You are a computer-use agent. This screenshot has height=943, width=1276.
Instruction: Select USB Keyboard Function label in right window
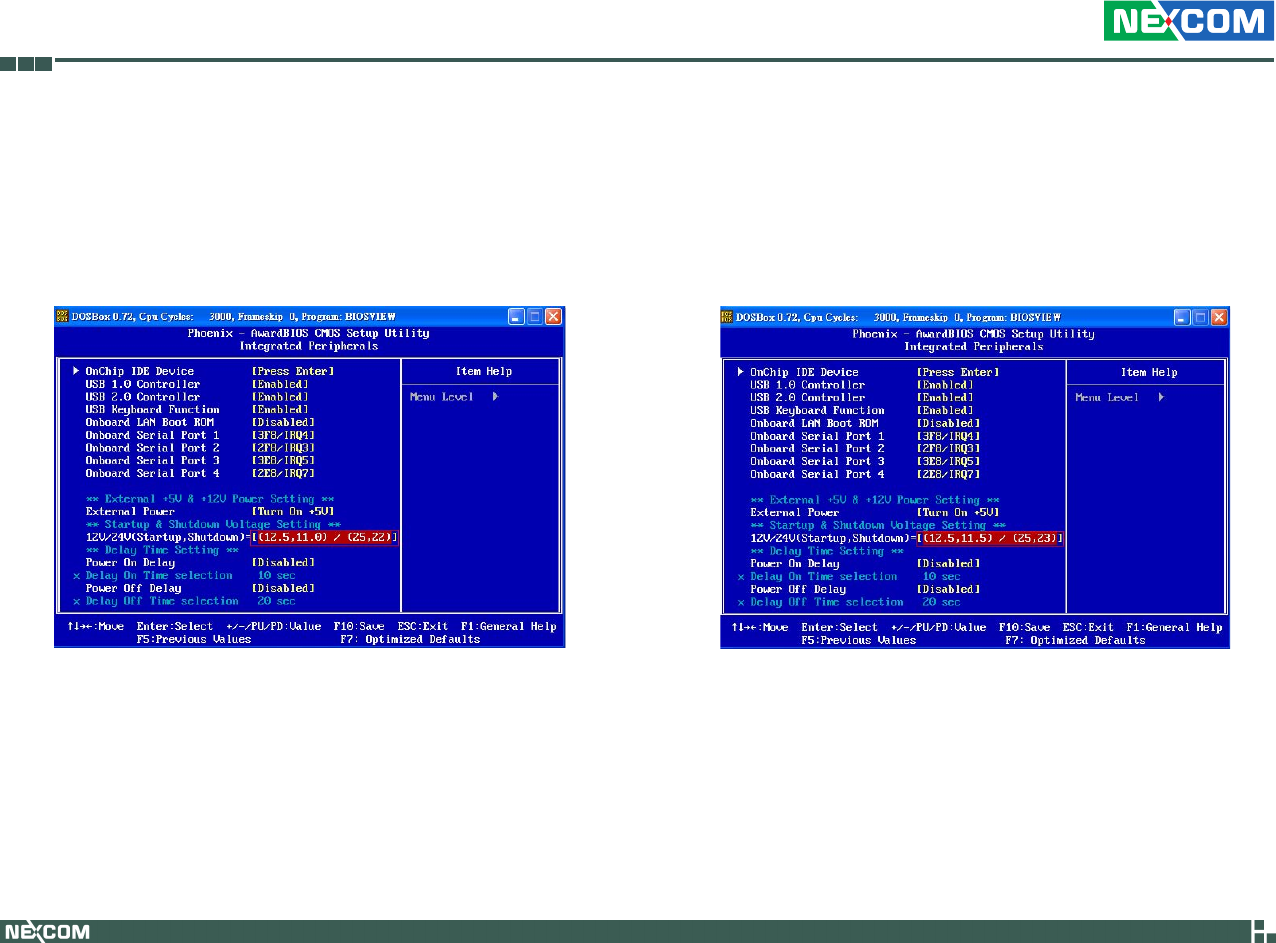[x=817, y=411]
